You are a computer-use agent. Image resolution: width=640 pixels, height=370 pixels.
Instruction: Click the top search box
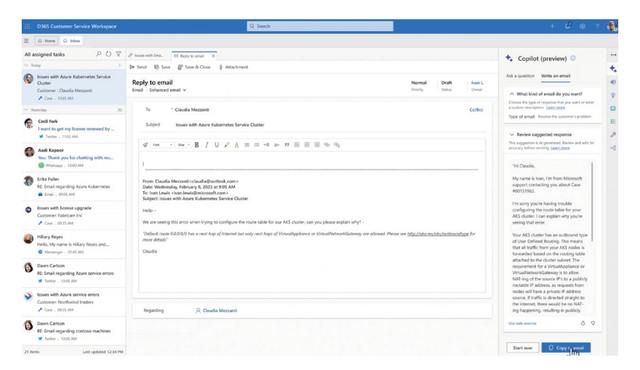tap(320, 26)
